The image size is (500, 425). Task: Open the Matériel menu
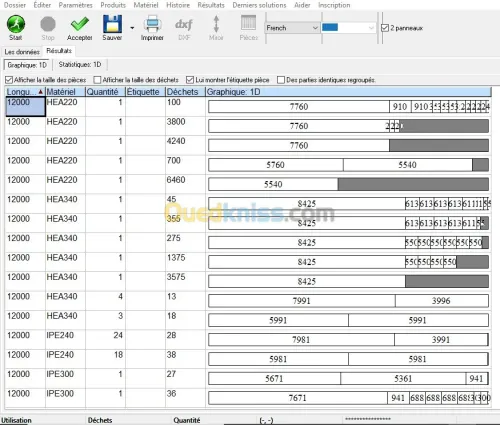tap(146, 5)
